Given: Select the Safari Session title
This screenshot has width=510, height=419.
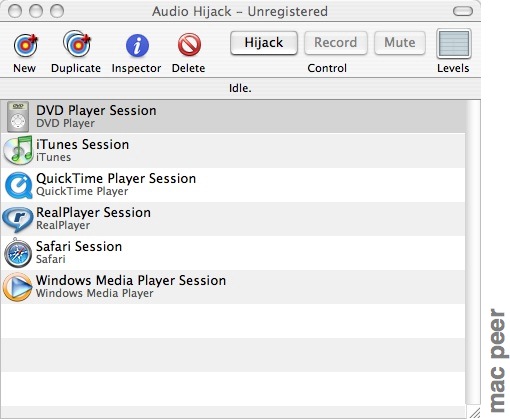Looking at the screenshot, I should [x=79, y=246].
